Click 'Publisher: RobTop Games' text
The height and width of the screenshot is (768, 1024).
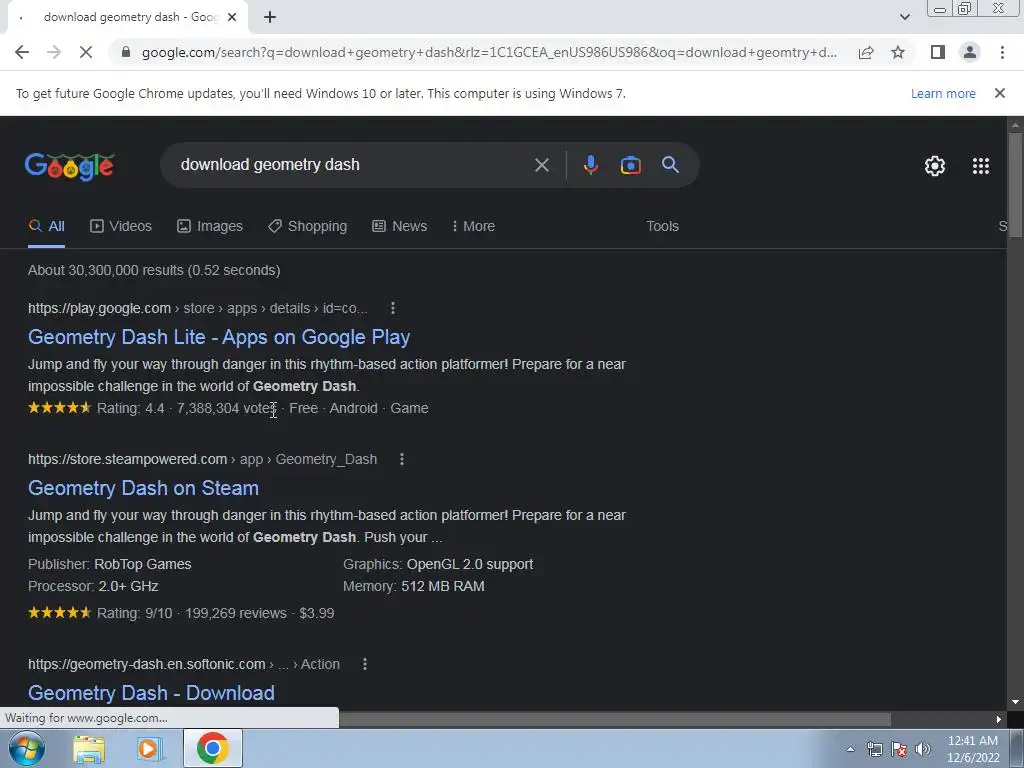(x=110, y=564)
